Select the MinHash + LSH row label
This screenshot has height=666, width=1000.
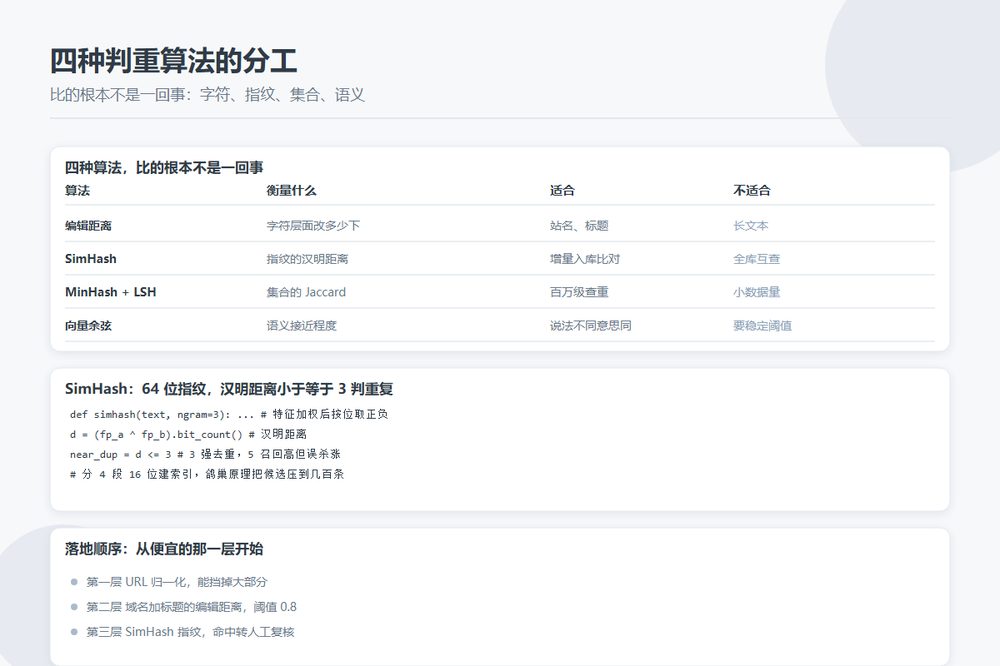tap(110, 292)
